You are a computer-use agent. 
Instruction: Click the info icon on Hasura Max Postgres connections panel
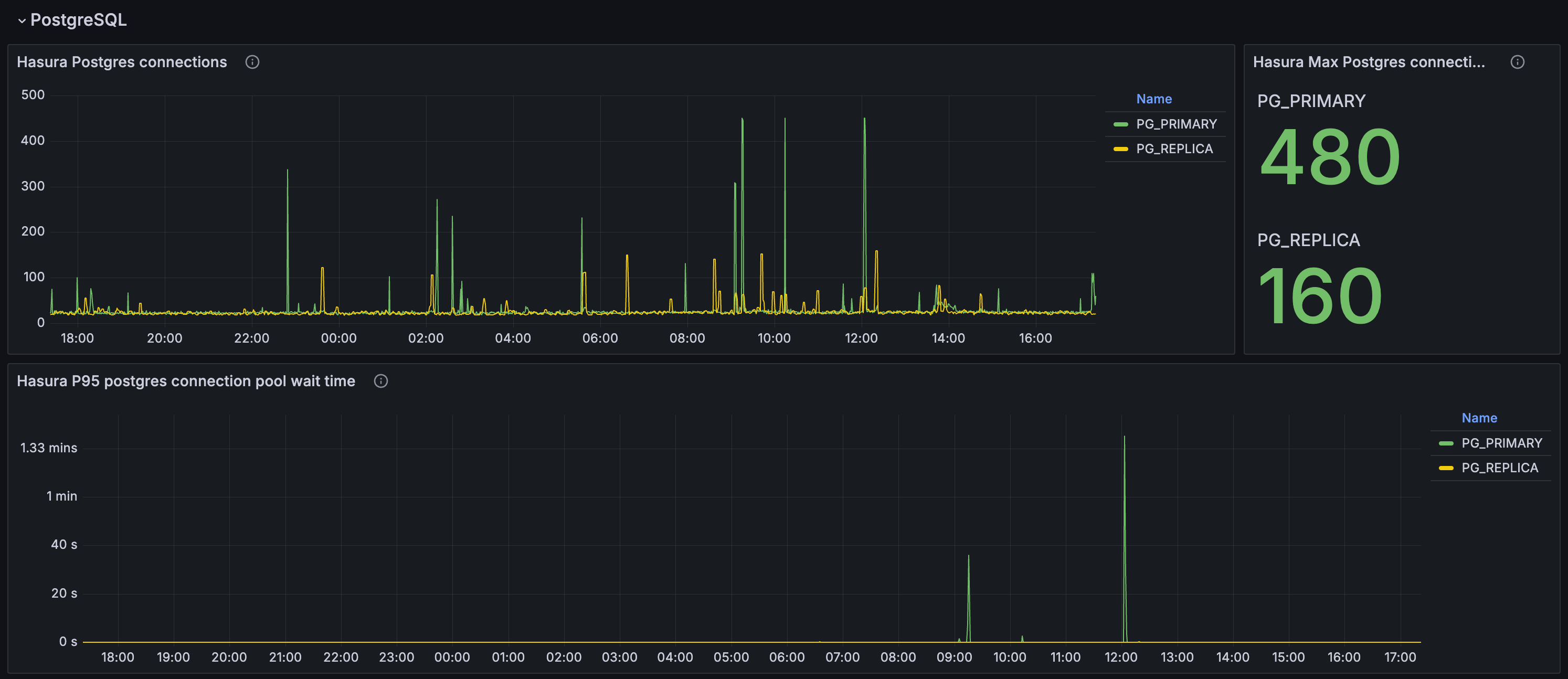tap(1518, 61)
